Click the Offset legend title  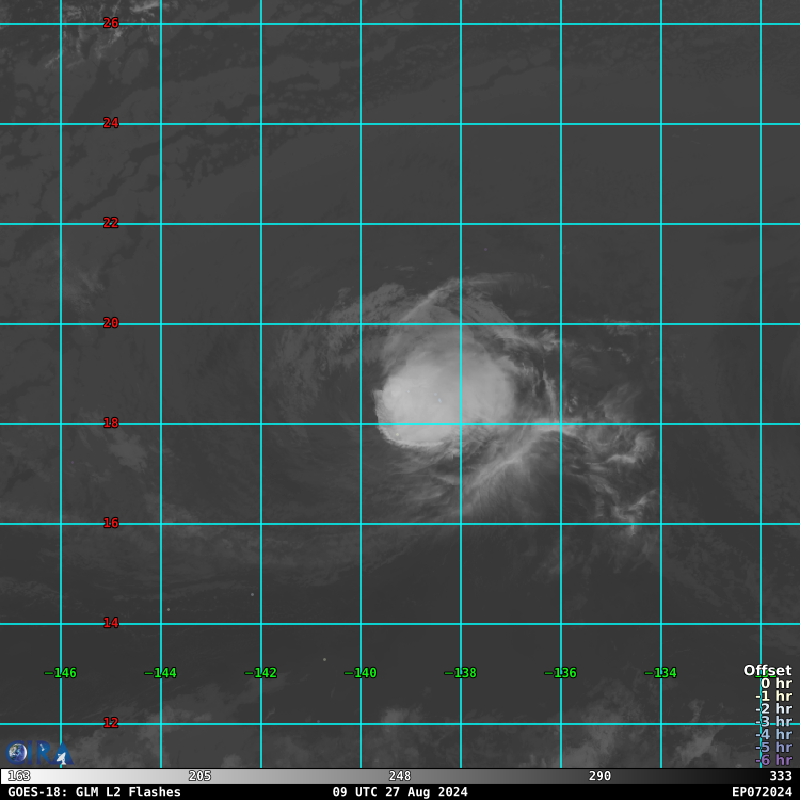click(x=767, y=671)
